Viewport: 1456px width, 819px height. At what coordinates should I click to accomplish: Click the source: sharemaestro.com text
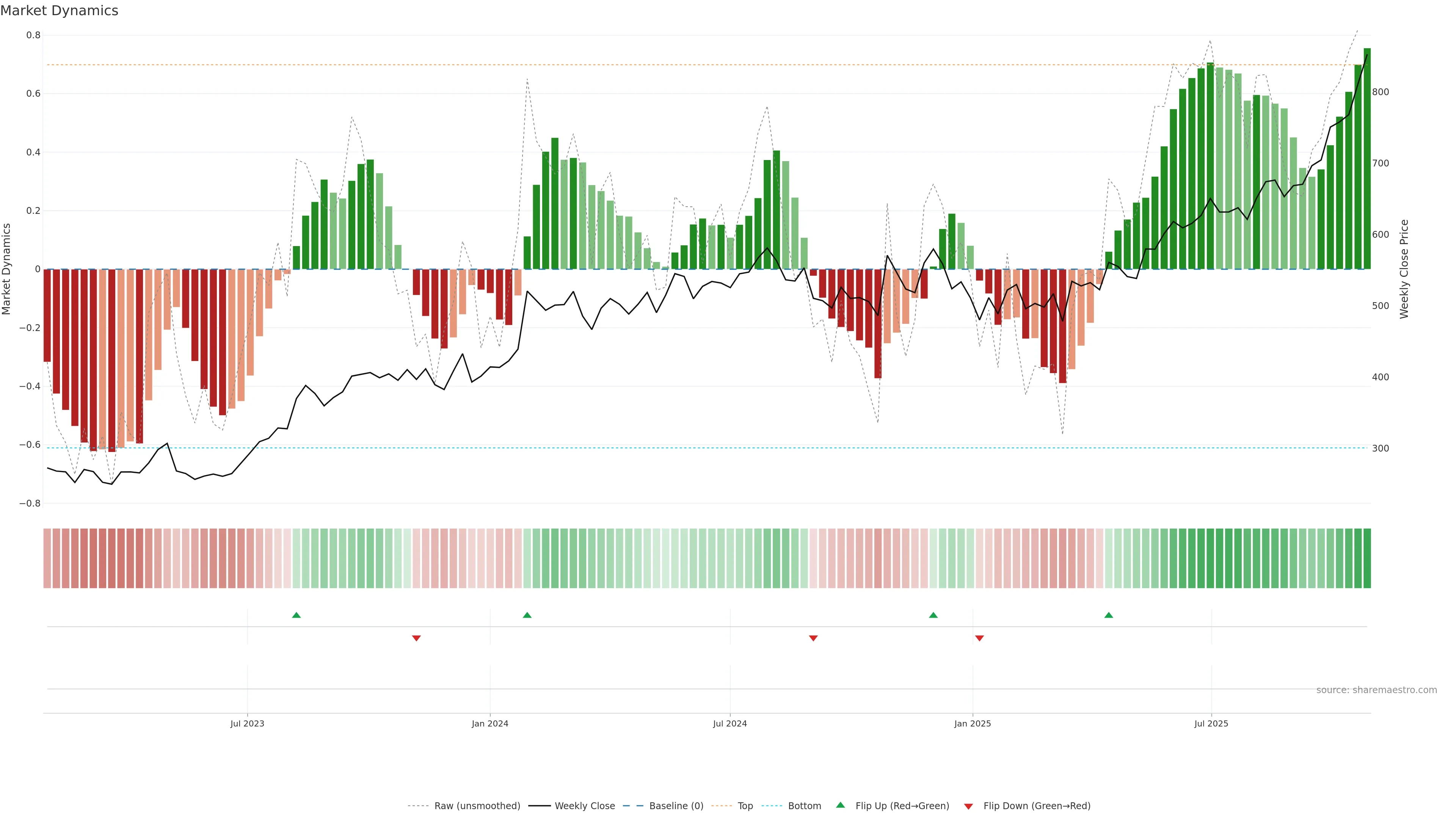1376,690
